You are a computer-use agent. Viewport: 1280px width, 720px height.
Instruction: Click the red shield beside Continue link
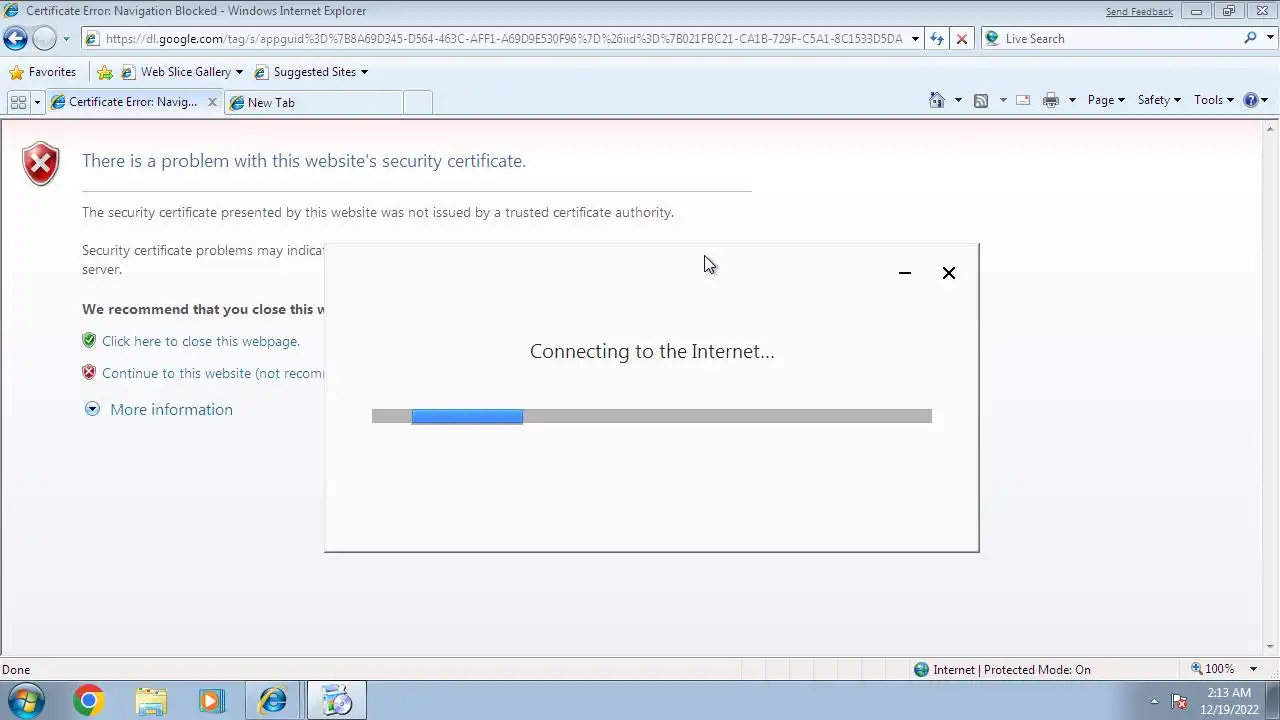[x=89, y=373]
